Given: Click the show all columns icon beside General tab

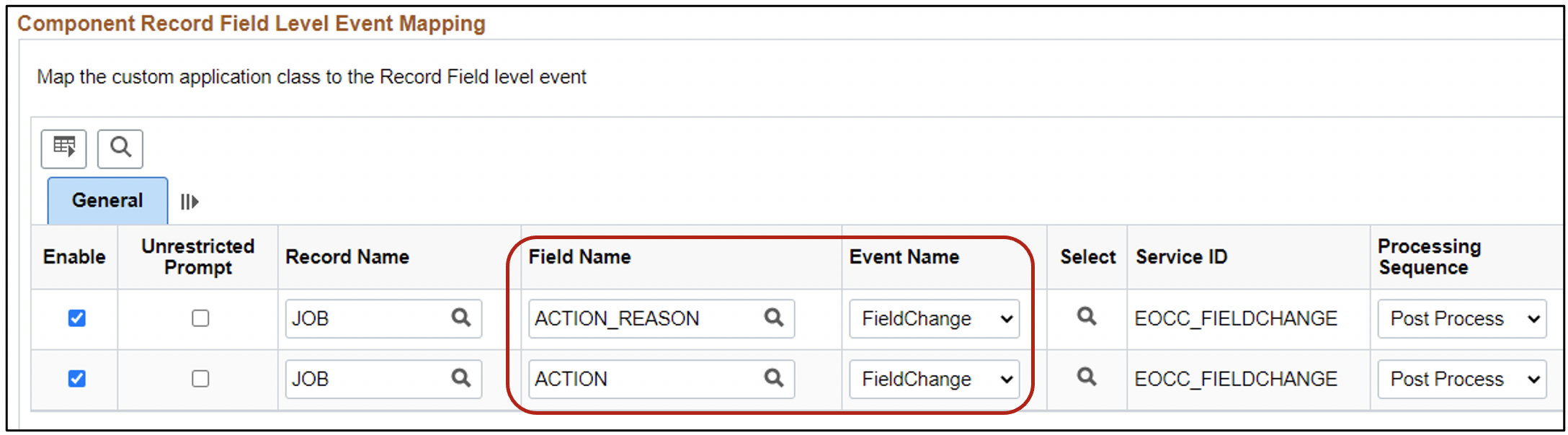Looking at the screenshot, I should (190, 202).
